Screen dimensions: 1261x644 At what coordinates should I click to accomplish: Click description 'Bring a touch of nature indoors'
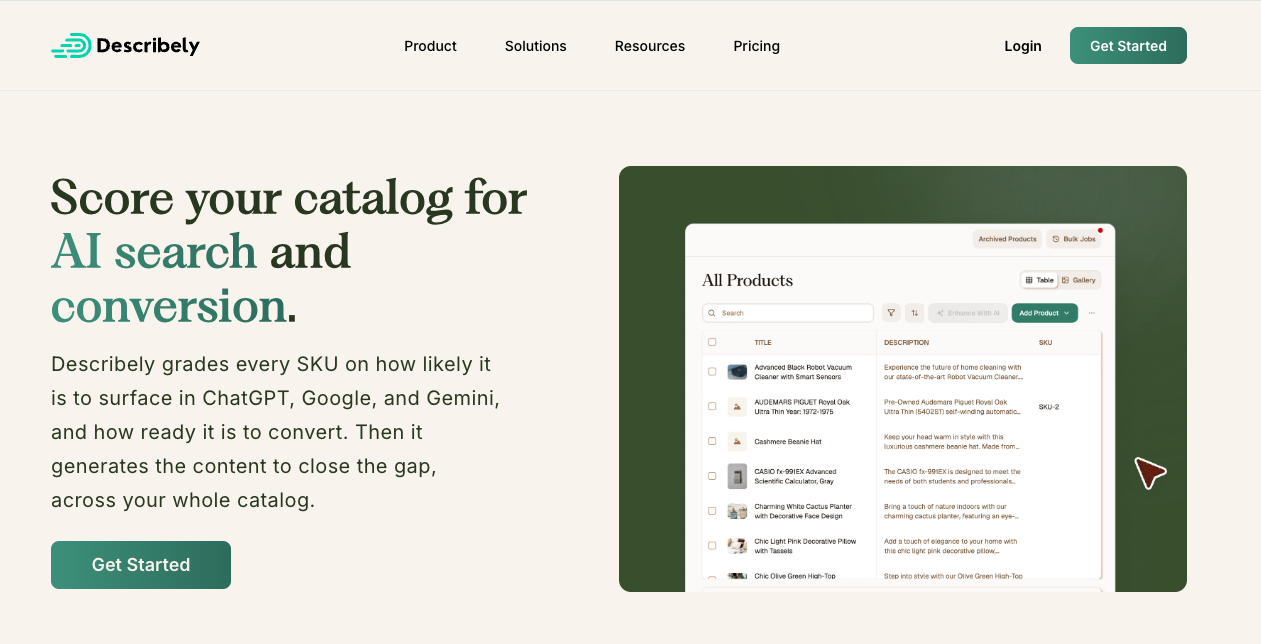tap(952, 511)
